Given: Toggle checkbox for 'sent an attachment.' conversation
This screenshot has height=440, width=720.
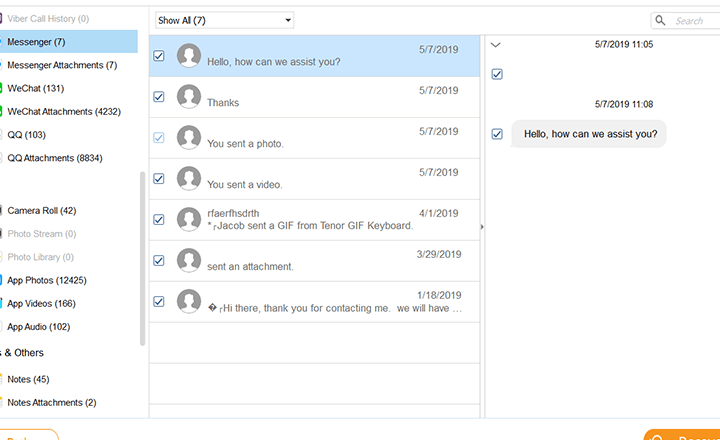Looking at the screenshot, I should [159, 260].
